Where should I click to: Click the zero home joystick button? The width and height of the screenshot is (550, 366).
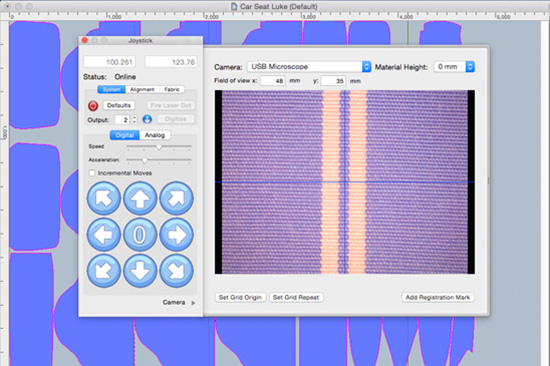click(x=140, y=235)
